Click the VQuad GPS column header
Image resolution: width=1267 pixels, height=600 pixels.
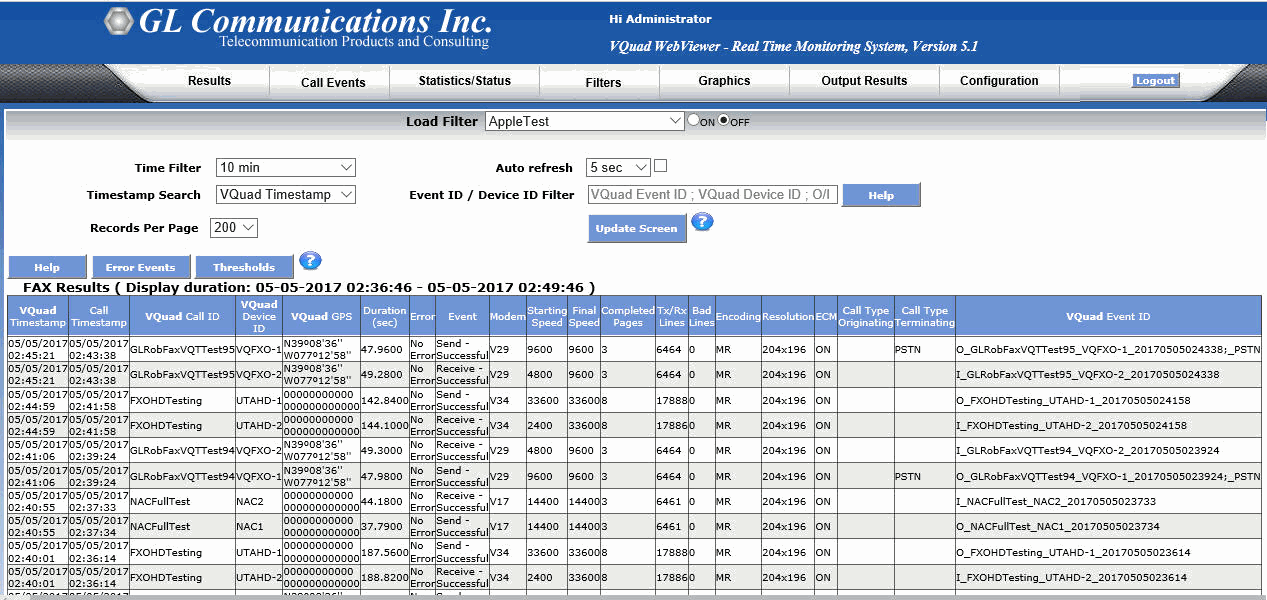pos(321,316)
